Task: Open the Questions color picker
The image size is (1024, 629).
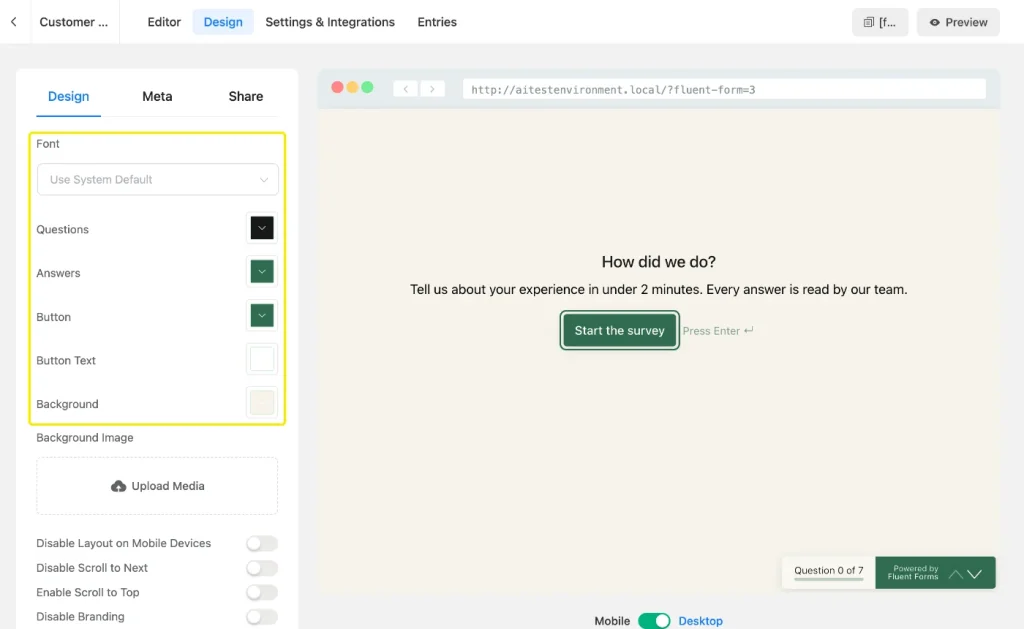Action: click(x=262, y=228)
